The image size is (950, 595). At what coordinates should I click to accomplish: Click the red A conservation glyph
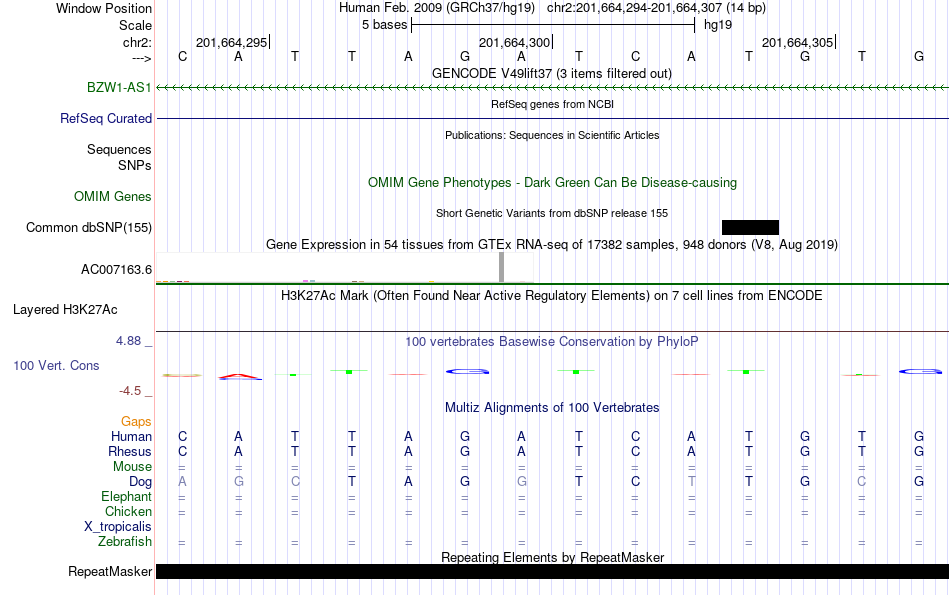[239, 376]
